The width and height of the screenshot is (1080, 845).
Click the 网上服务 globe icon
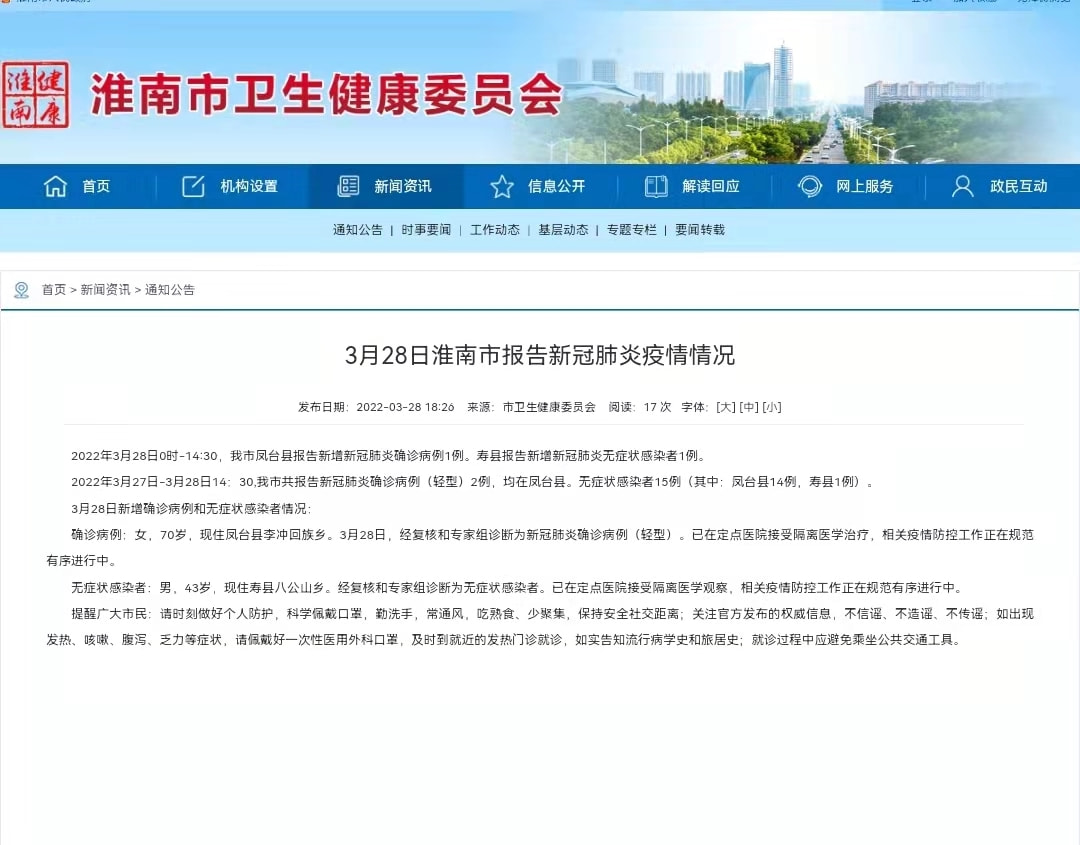point(809,186)
